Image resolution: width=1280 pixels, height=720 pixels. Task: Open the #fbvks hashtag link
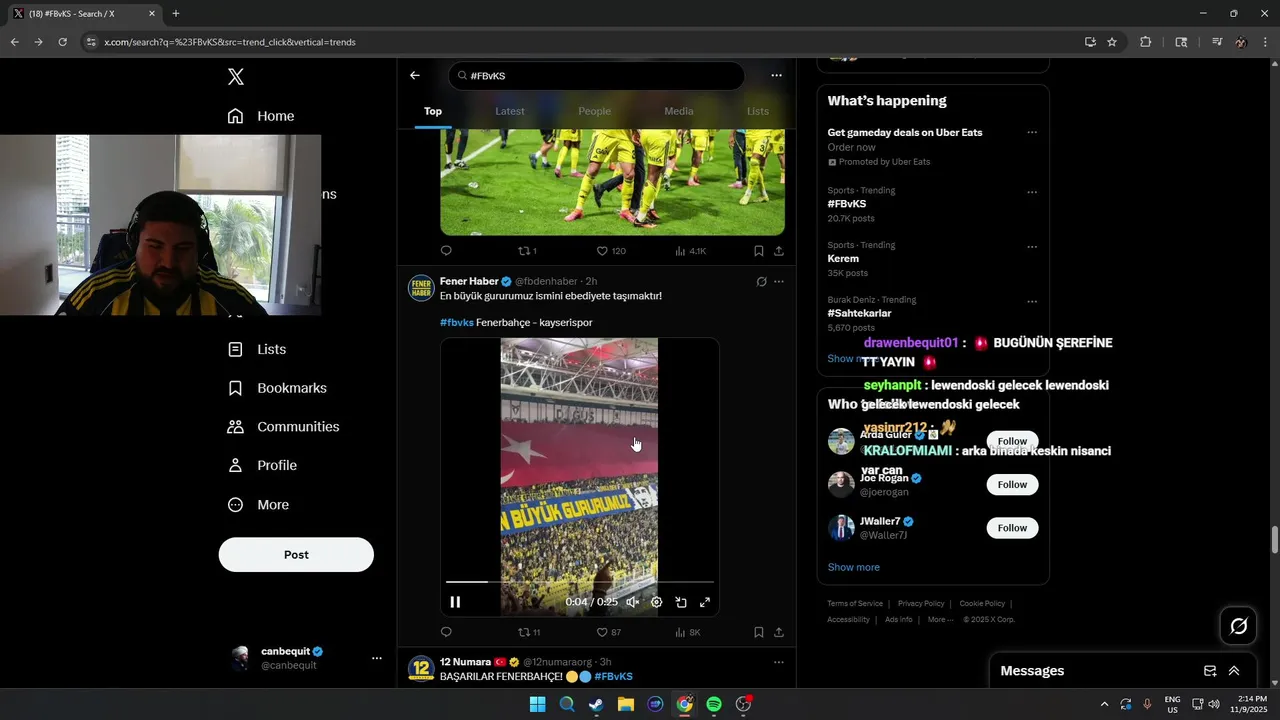(x=457, y=323)
